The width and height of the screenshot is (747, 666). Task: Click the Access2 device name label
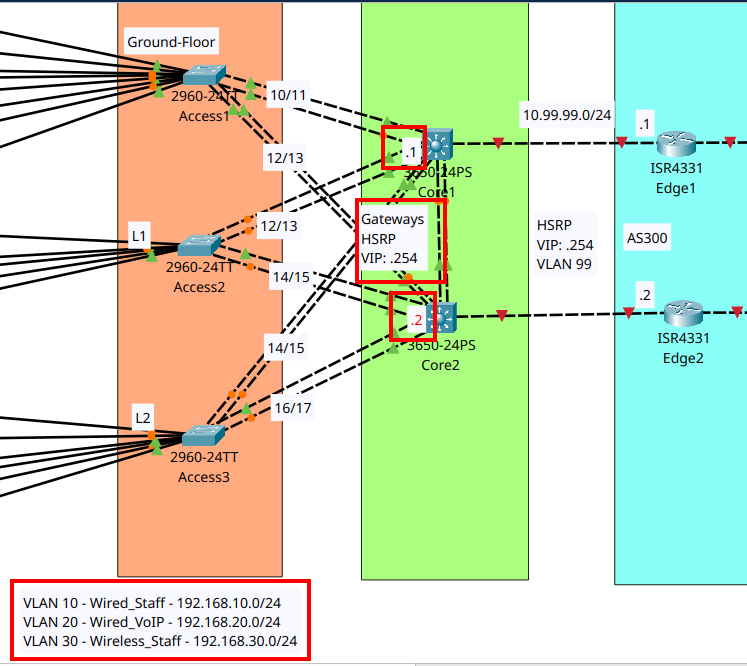[199, 287]
